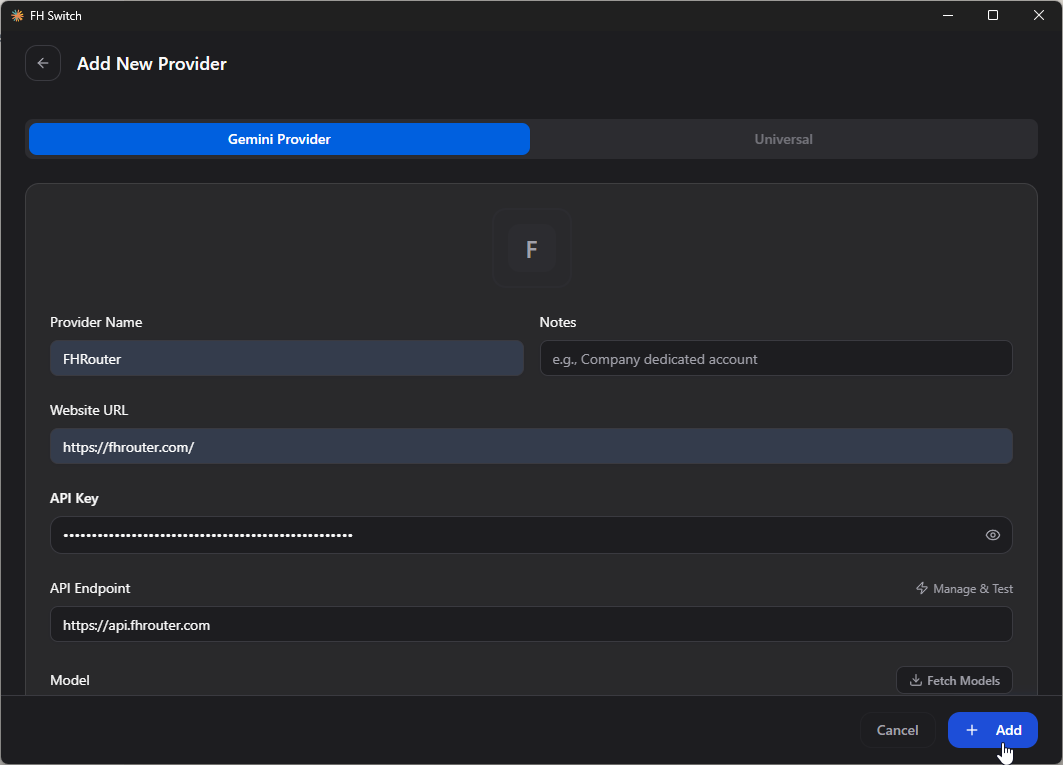Click the Provider Name field

click(x=287, y=358)
